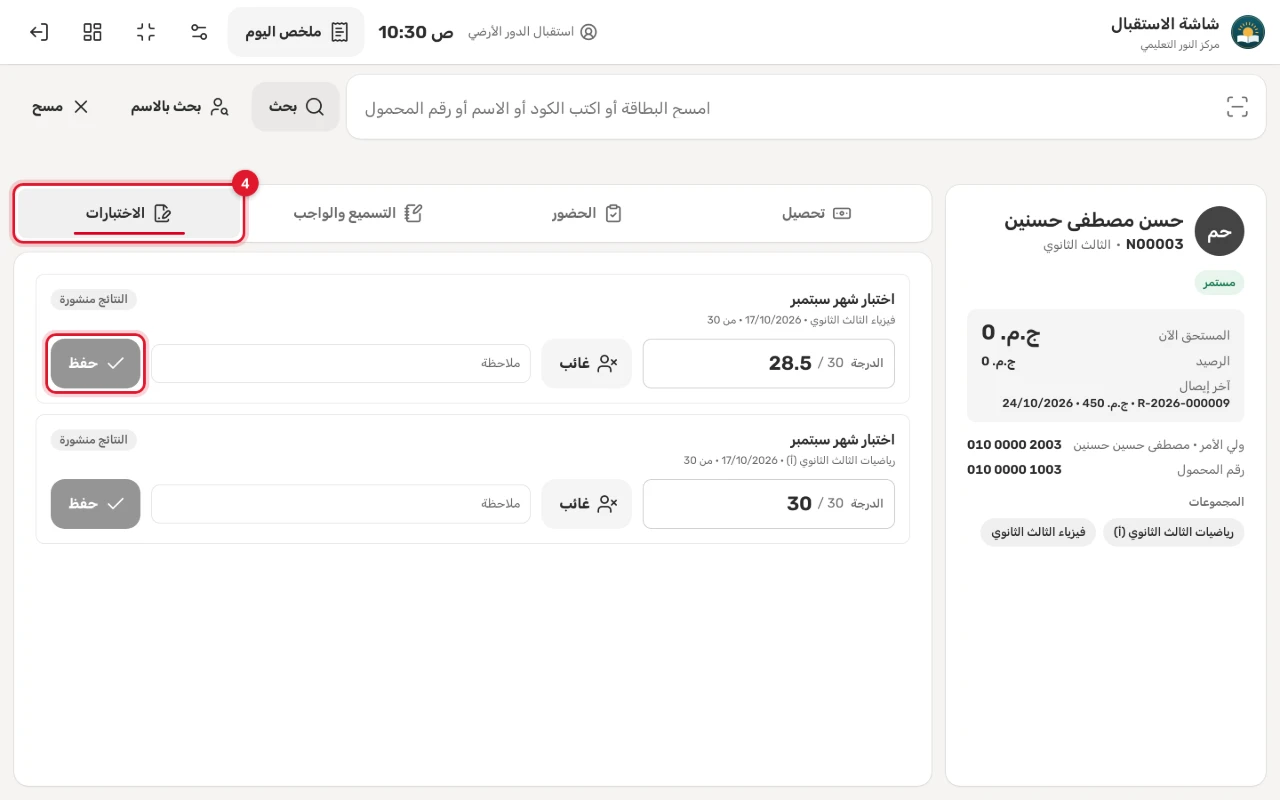
Task: Edit the 30 score field for mathematics
Action: click(x=769, y=504)
